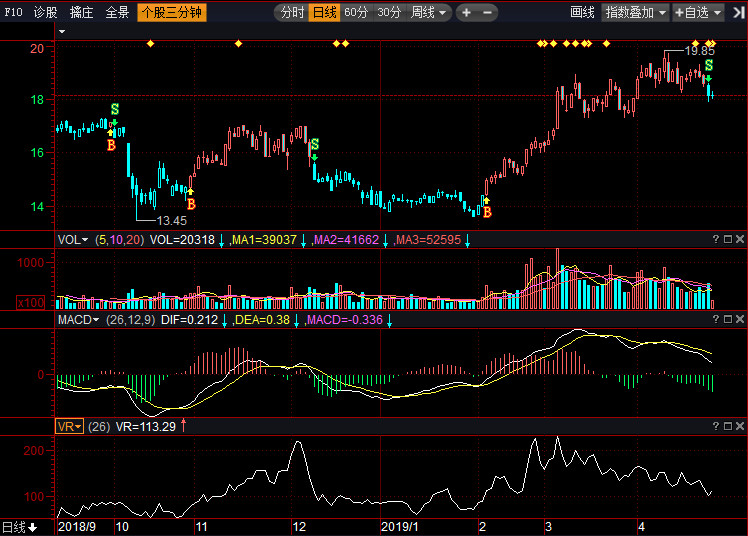The image size is (748, 536).
Task: Click the first yellow diamond event marker
Action: coord(150,43)
